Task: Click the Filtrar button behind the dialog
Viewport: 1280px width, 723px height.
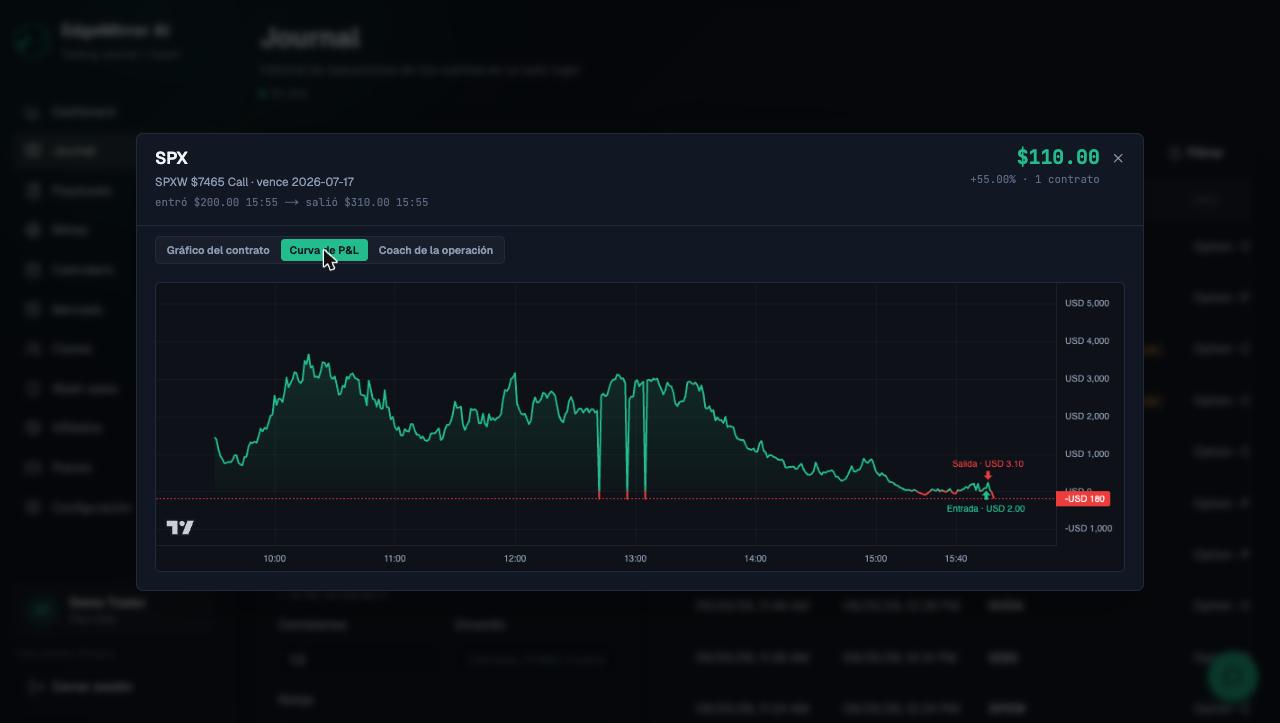Action: tap(1197, 153)
